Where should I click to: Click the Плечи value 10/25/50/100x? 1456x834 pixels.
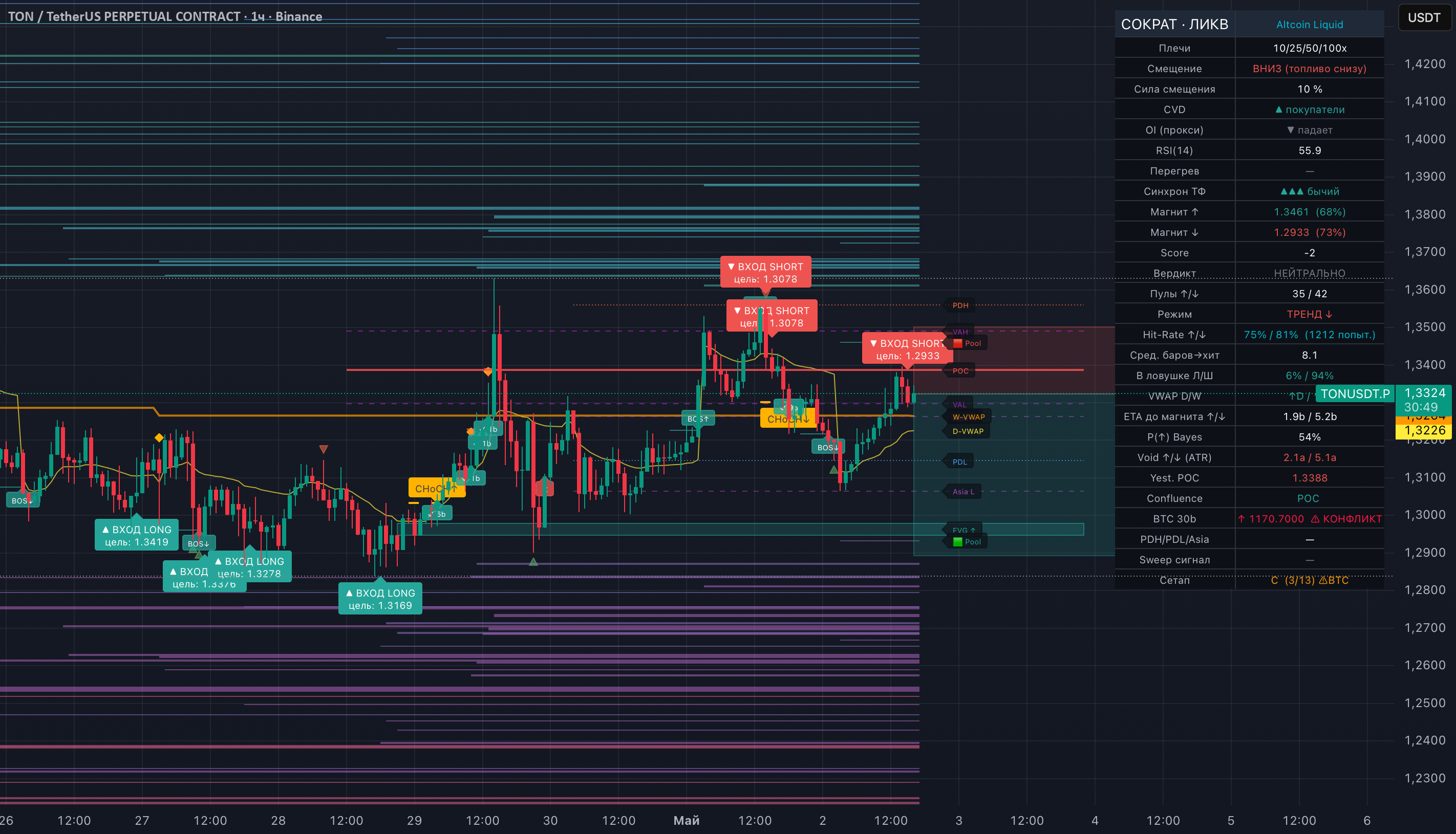coord(1309,48)
